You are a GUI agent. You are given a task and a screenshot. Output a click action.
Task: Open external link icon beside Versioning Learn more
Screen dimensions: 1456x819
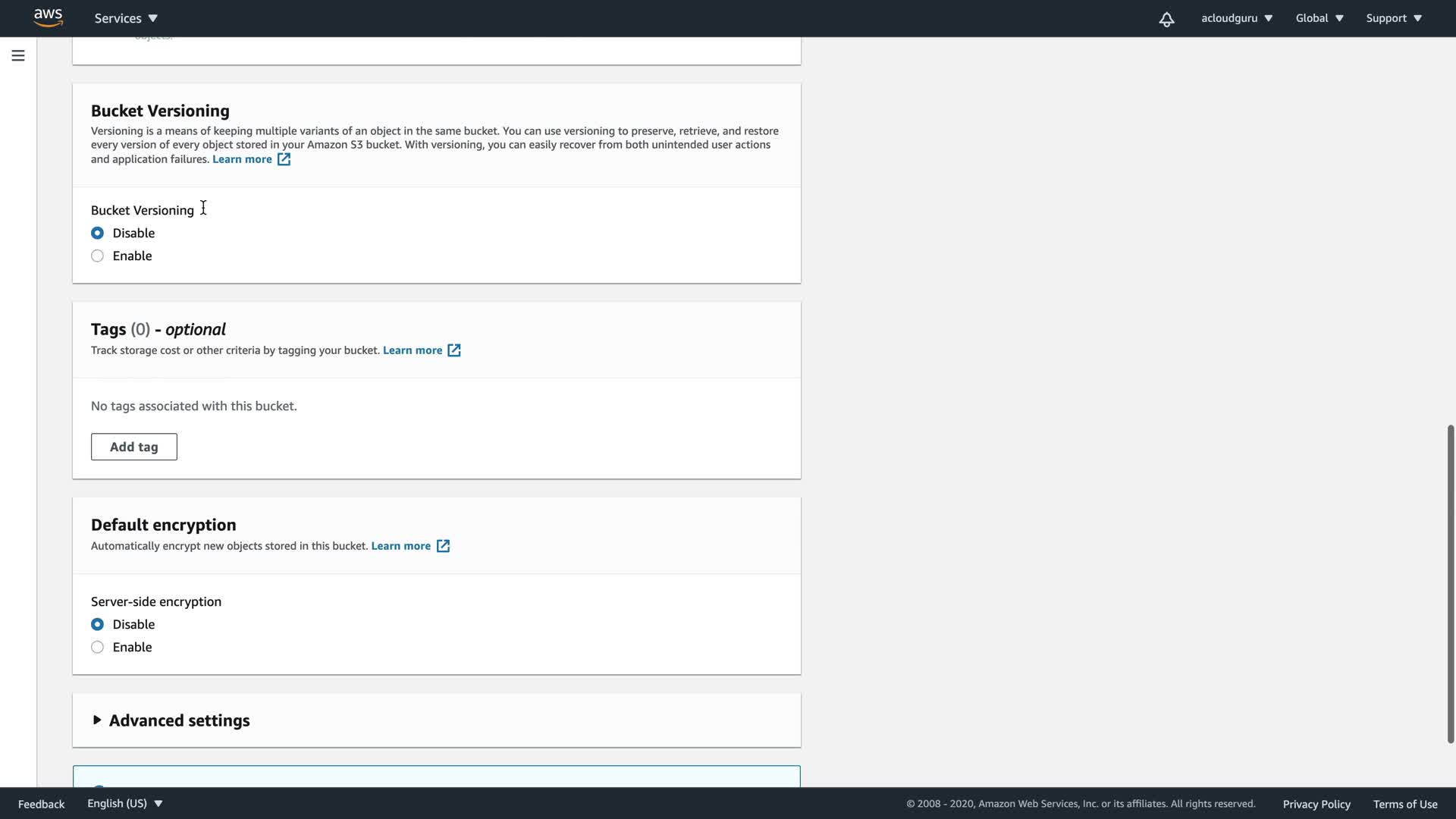[284, 159]
